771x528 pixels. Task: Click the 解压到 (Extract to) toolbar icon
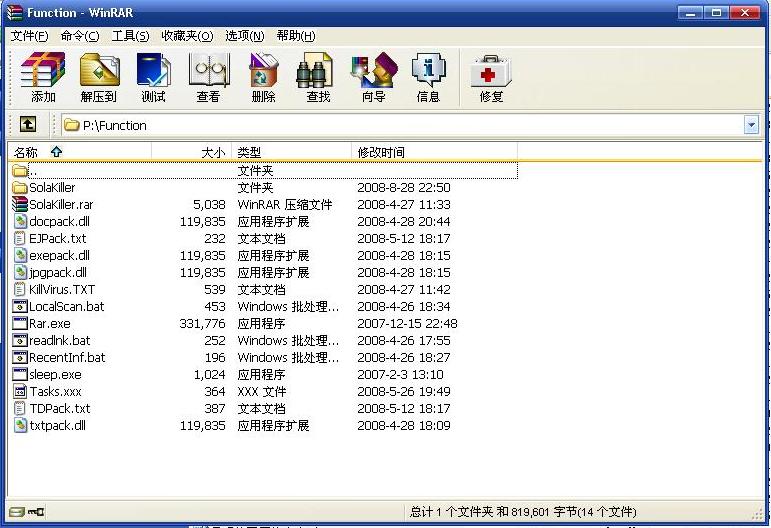coord(99,77)
